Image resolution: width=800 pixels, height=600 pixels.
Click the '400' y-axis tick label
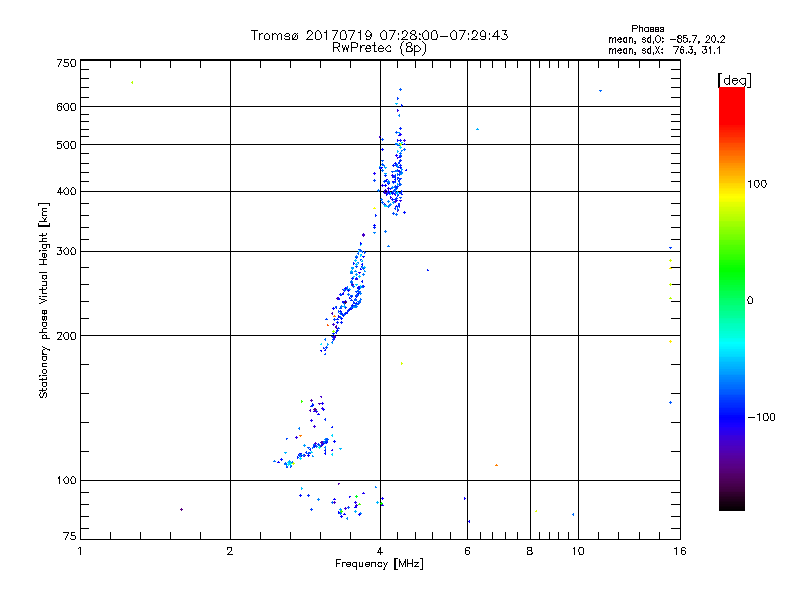pos(66,192)
